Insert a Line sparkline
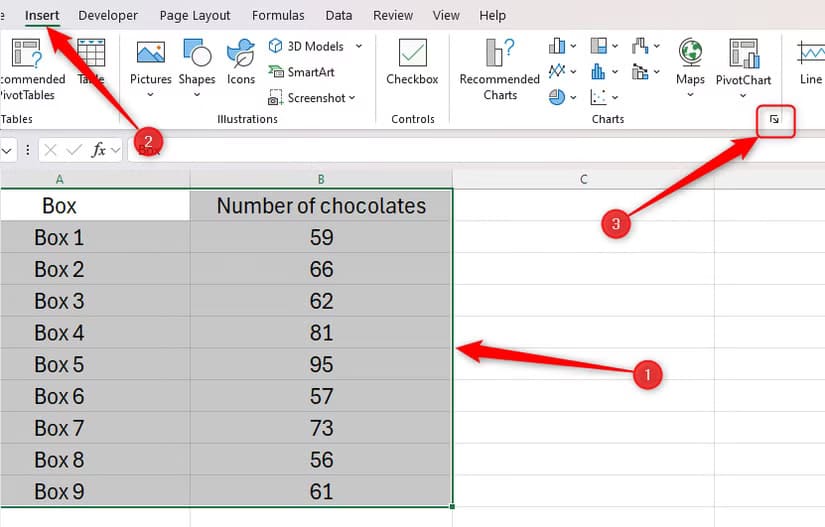This screenshot has width=825, height=527. click(810, 62)
